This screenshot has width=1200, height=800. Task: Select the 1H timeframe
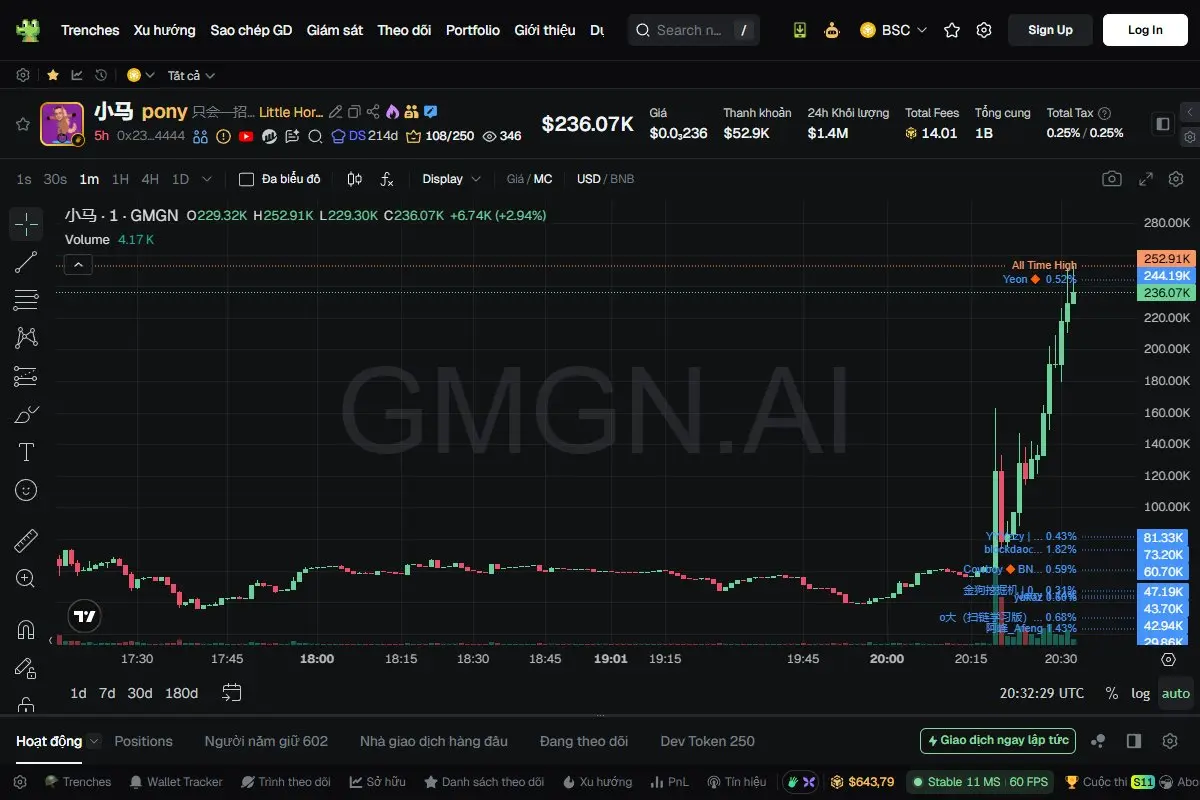click(x=120, y=179)
